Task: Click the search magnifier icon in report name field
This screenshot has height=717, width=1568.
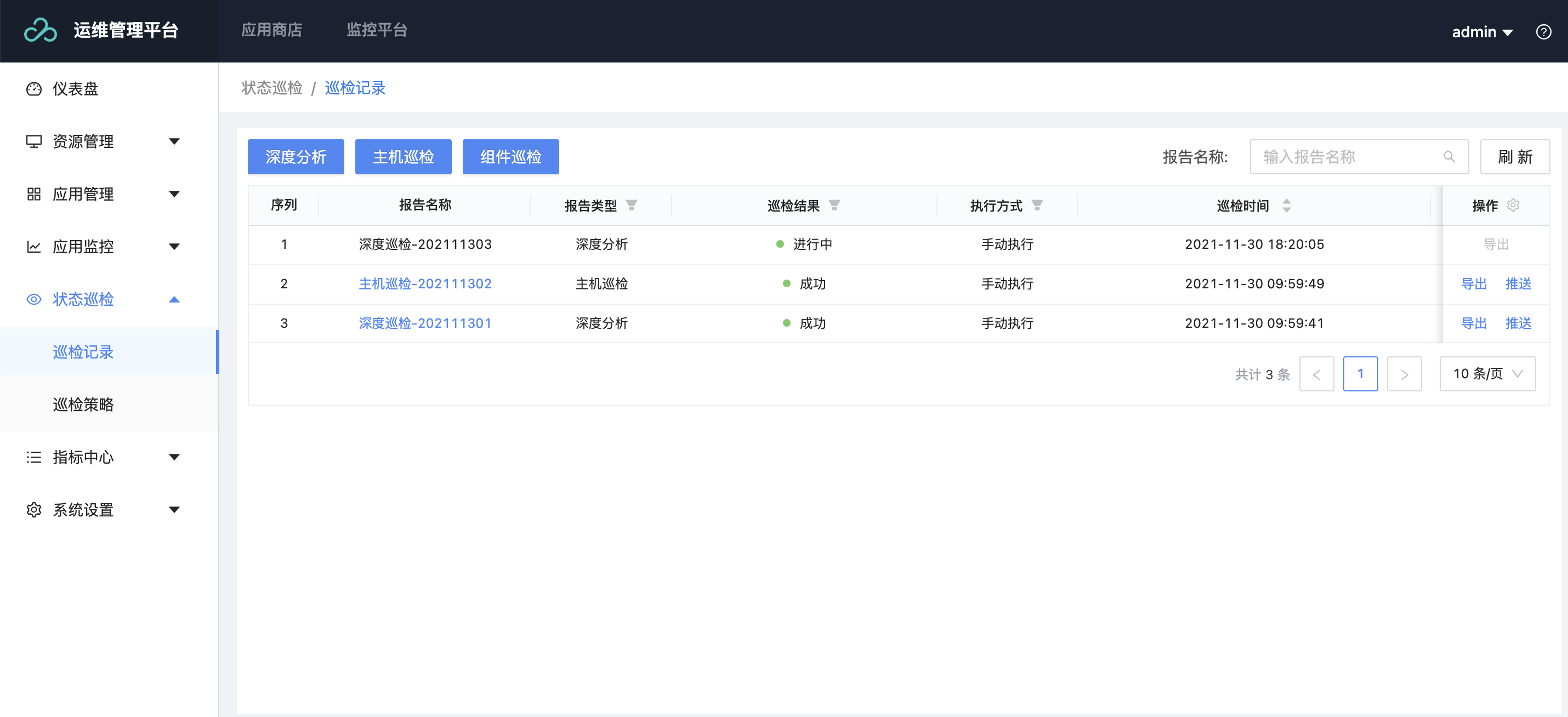Action: (1448, 157)
